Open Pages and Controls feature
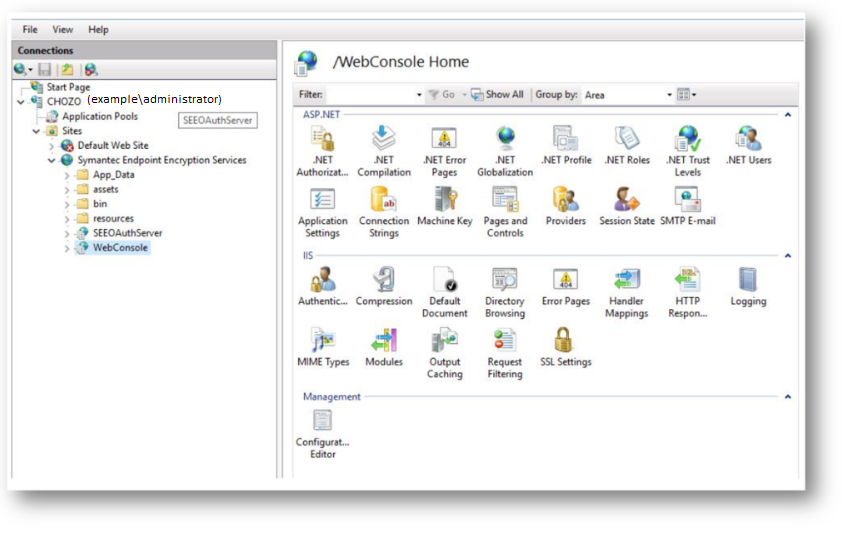Screen dimensions: 848x533 tap(505, 212)
